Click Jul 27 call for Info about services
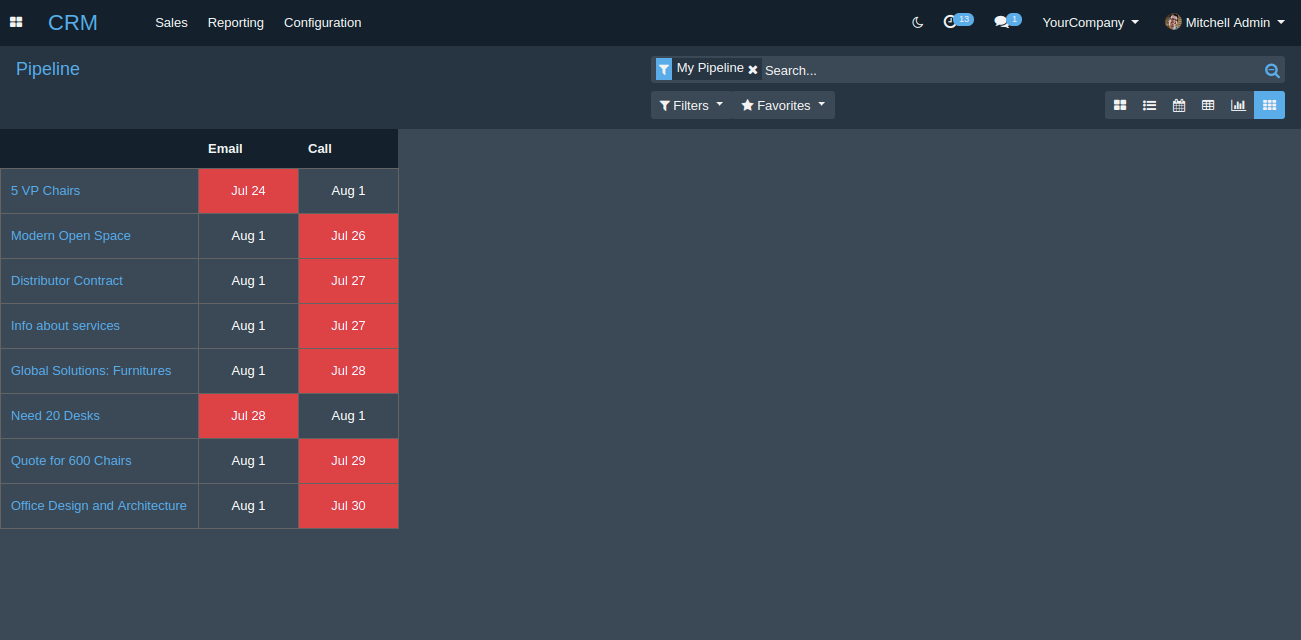 pyautogui.click(x=348, y=325)
